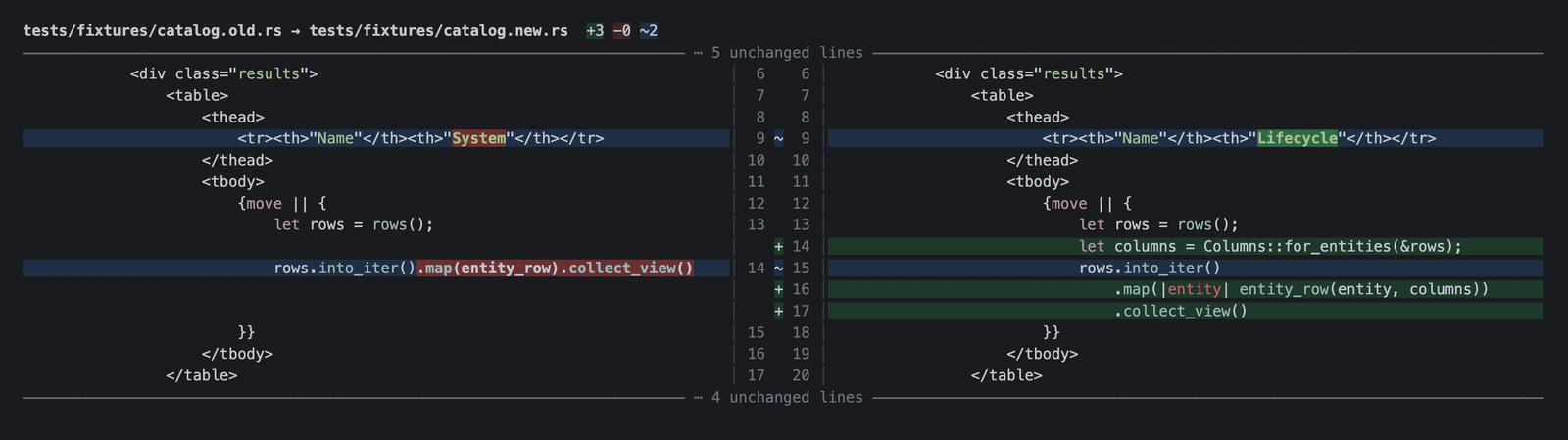Click "rows.into_iter()" on new line 15

pos(1151,269)
